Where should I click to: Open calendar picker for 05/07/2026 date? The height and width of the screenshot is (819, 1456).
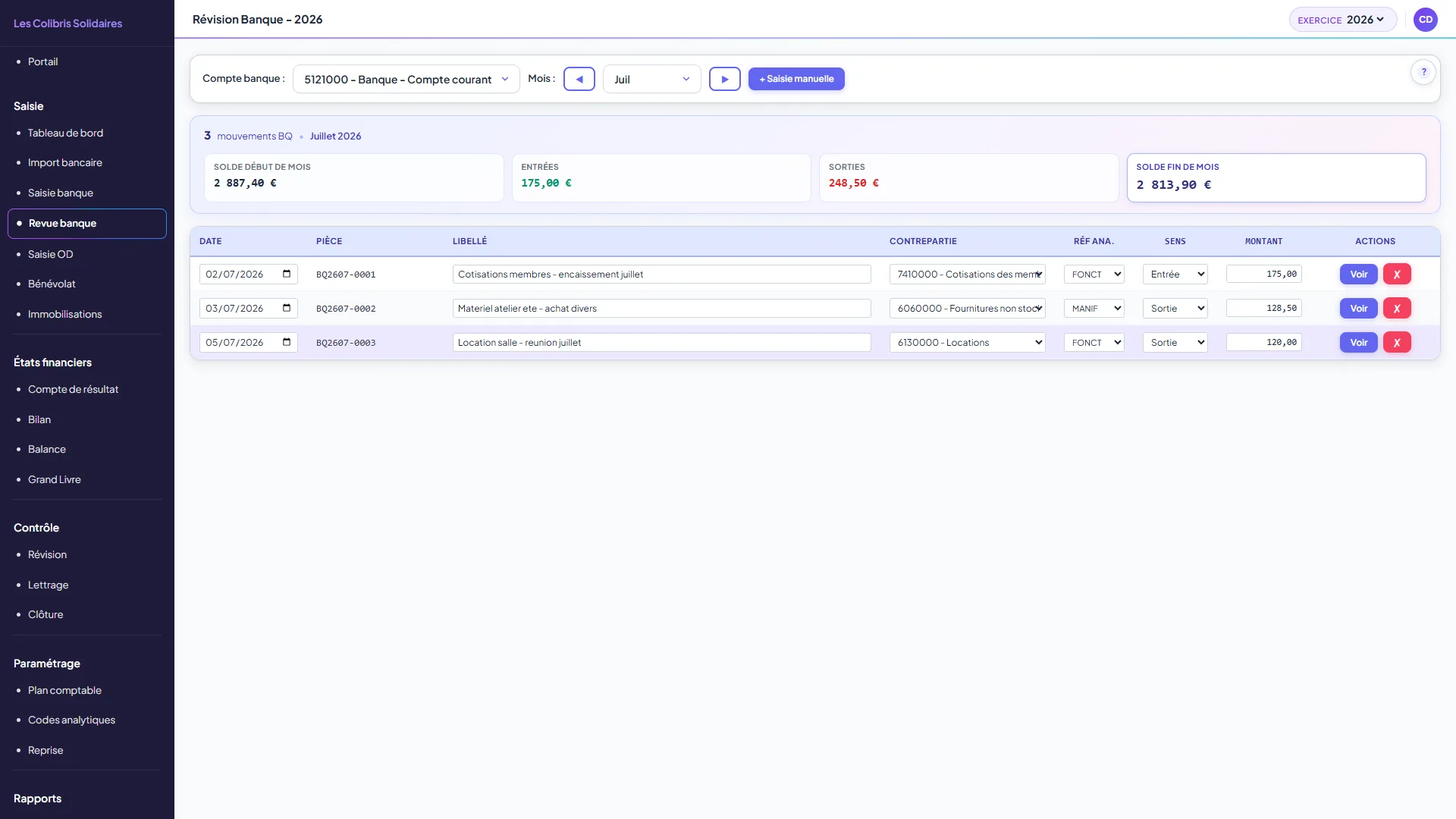(287, 342)
